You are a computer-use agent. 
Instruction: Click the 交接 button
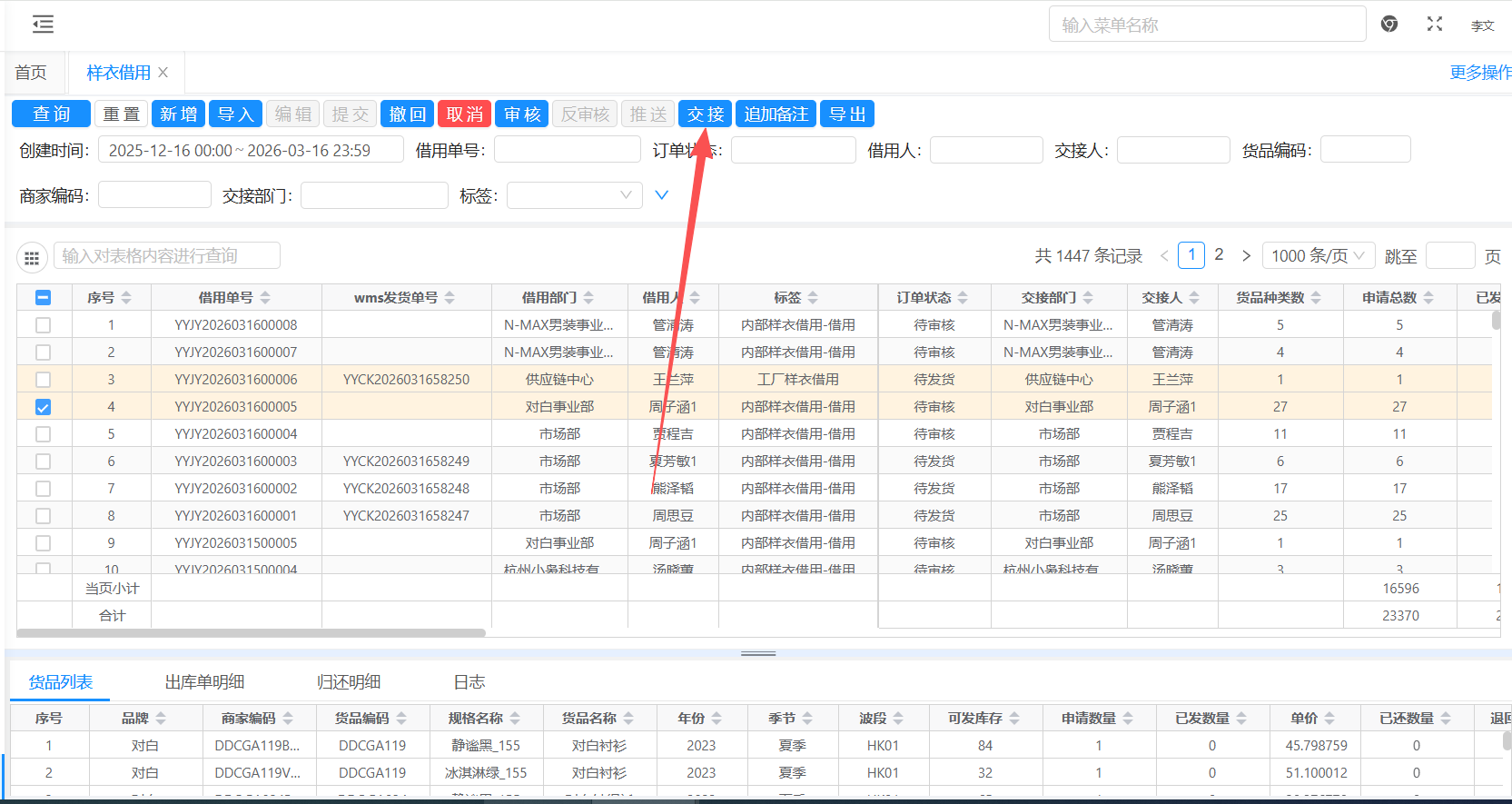(705, 114)
